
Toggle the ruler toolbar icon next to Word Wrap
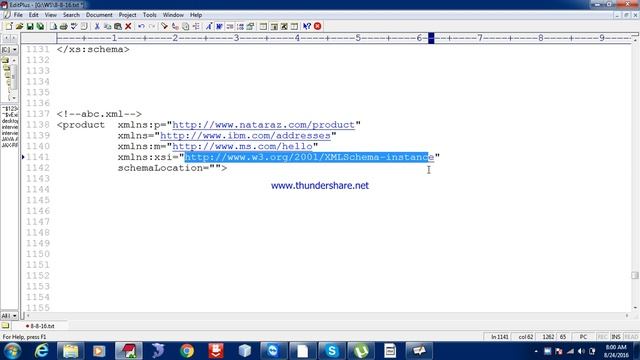pos(230,27)
